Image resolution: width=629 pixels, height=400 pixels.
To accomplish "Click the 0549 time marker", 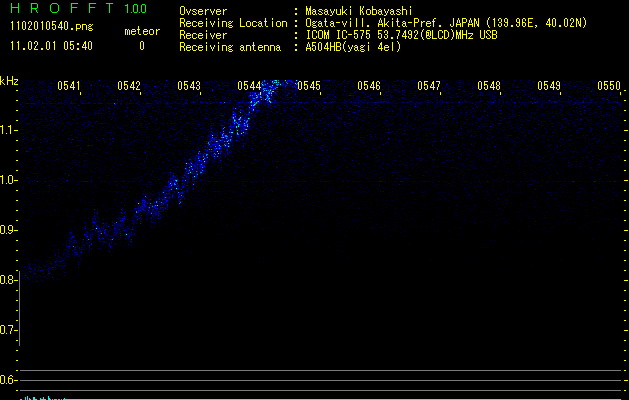I will pyautogui.click(x=549, y=86).
